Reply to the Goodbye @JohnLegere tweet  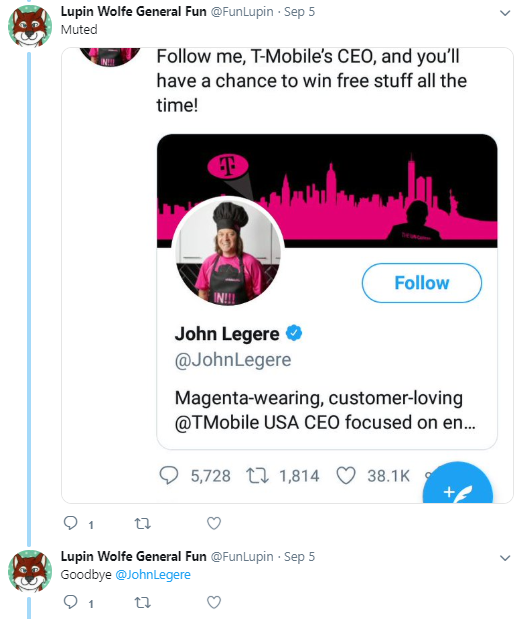[x=71, y=602]
